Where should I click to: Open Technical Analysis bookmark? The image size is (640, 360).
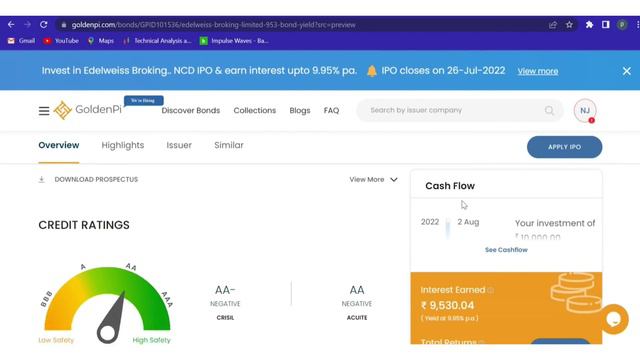point(157,41)
